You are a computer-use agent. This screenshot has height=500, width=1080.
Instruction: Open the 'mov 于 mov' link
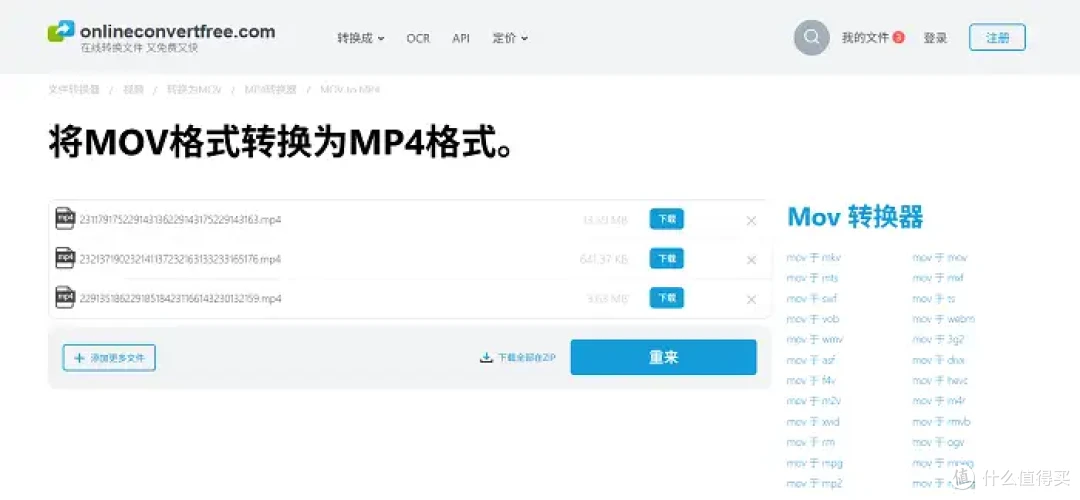coord(939,258)
